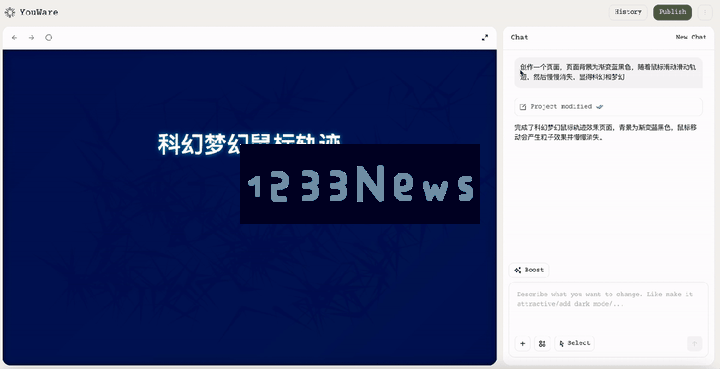This screenshot has width=720, height=369.
Task: Click the user prompt message bubble
Action: pos(608,72)
